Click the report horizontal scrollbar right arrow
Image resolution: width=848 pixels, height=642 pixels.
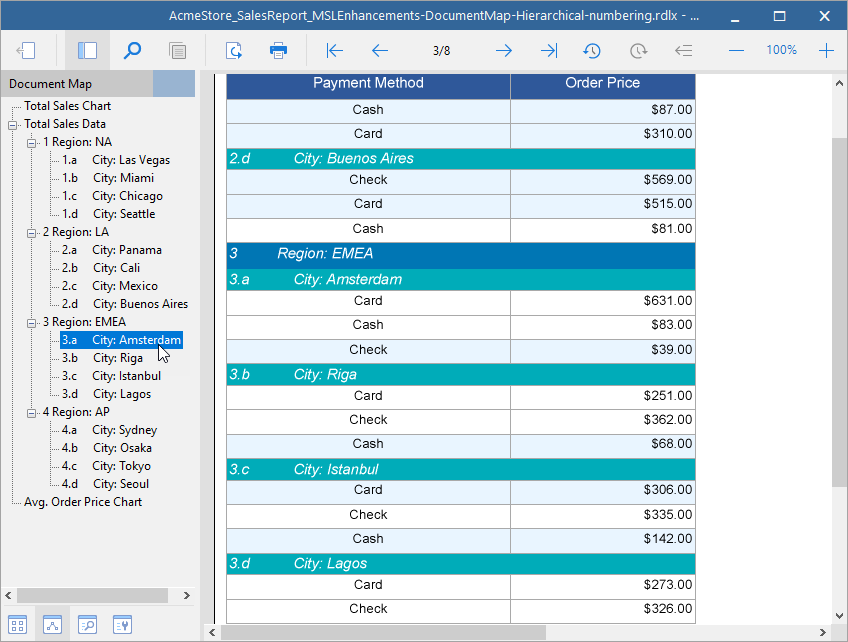pyautogui.click(x=823, y=632)
